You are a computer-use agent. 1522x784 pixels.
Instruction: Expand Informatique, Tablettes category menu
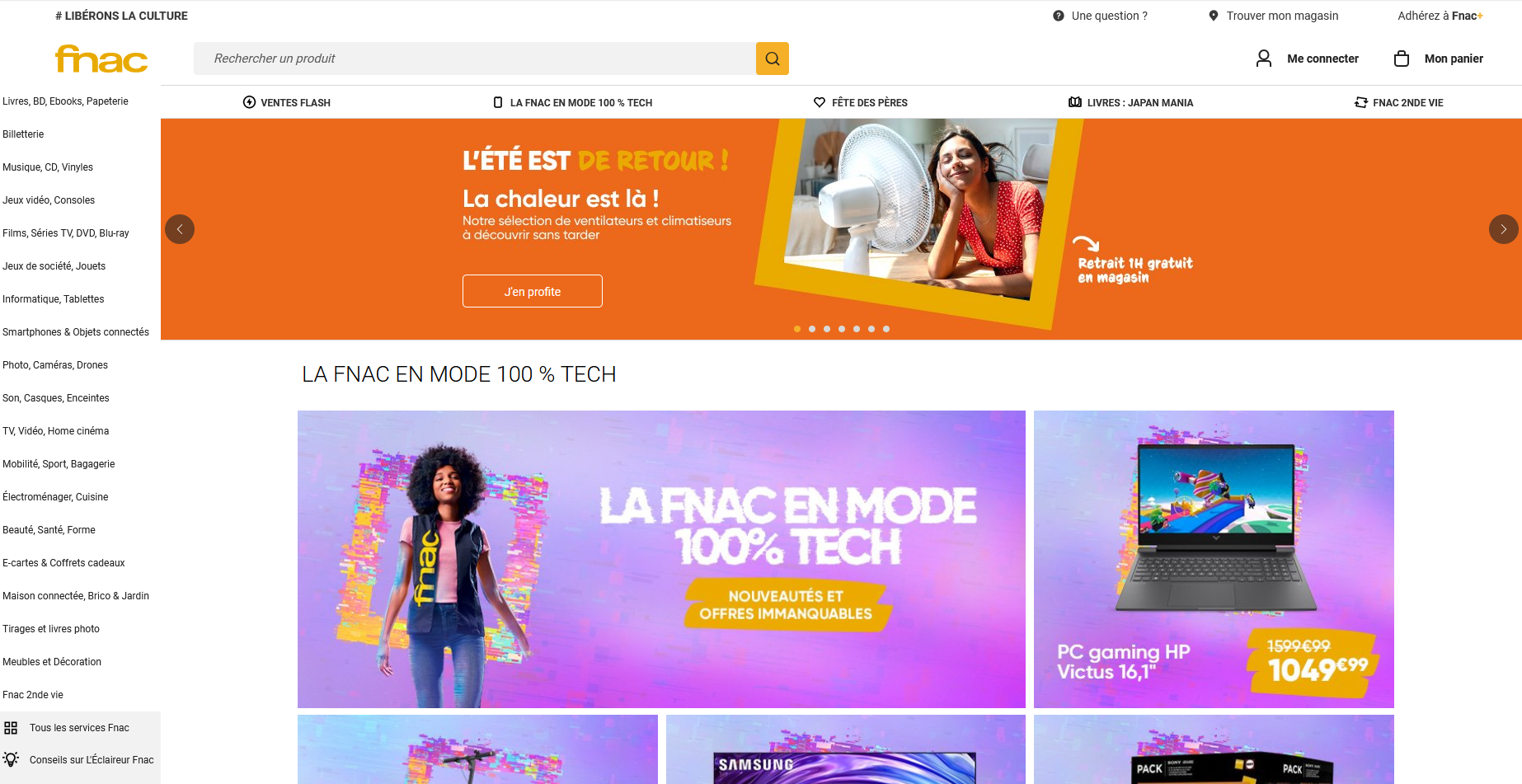pos(54,299)
